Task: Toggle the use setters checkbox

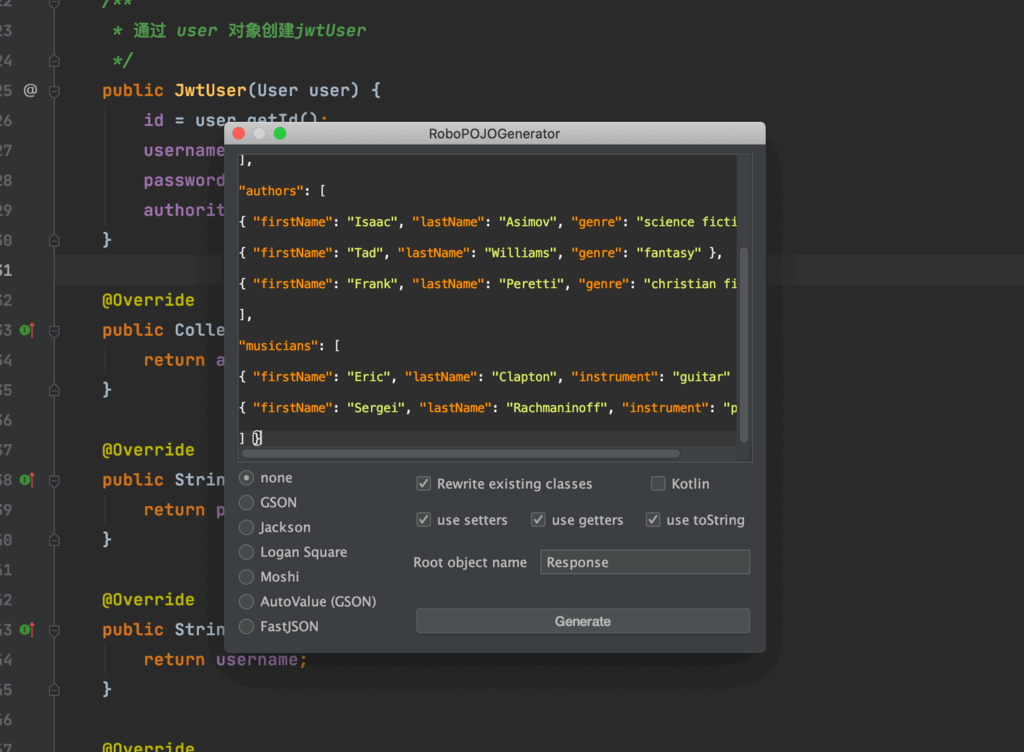Action: pyautogui.click(x=424, y=520)
